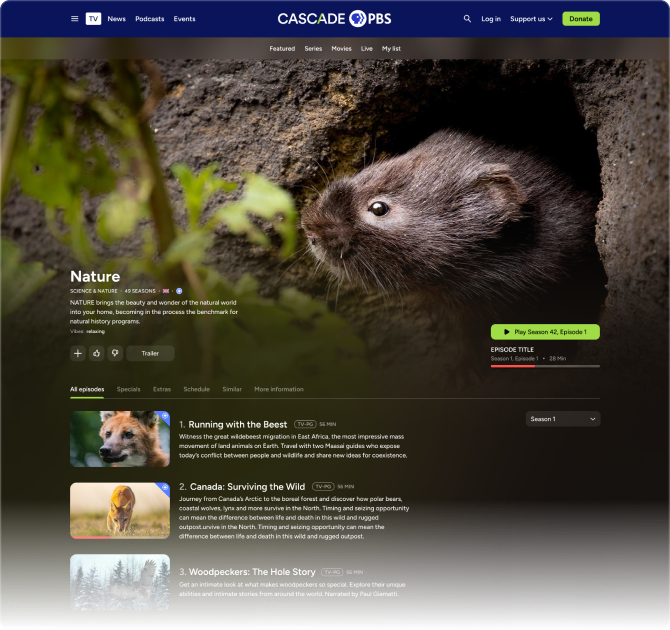Like the show with the thumbs up
Image resolution: width=670 pixels, height=630 pixels.
click(97, 353)
